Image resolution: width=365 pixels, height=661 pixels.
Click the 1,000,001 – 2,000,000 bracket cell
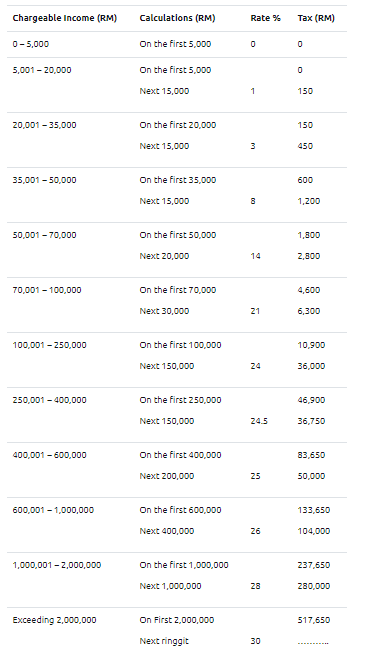coord(57,565)
